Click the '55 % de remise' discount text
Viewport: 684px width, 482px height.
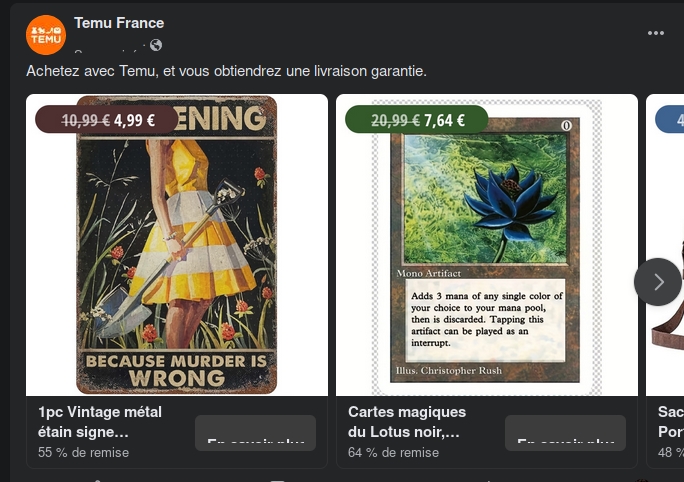pos(83,452)
